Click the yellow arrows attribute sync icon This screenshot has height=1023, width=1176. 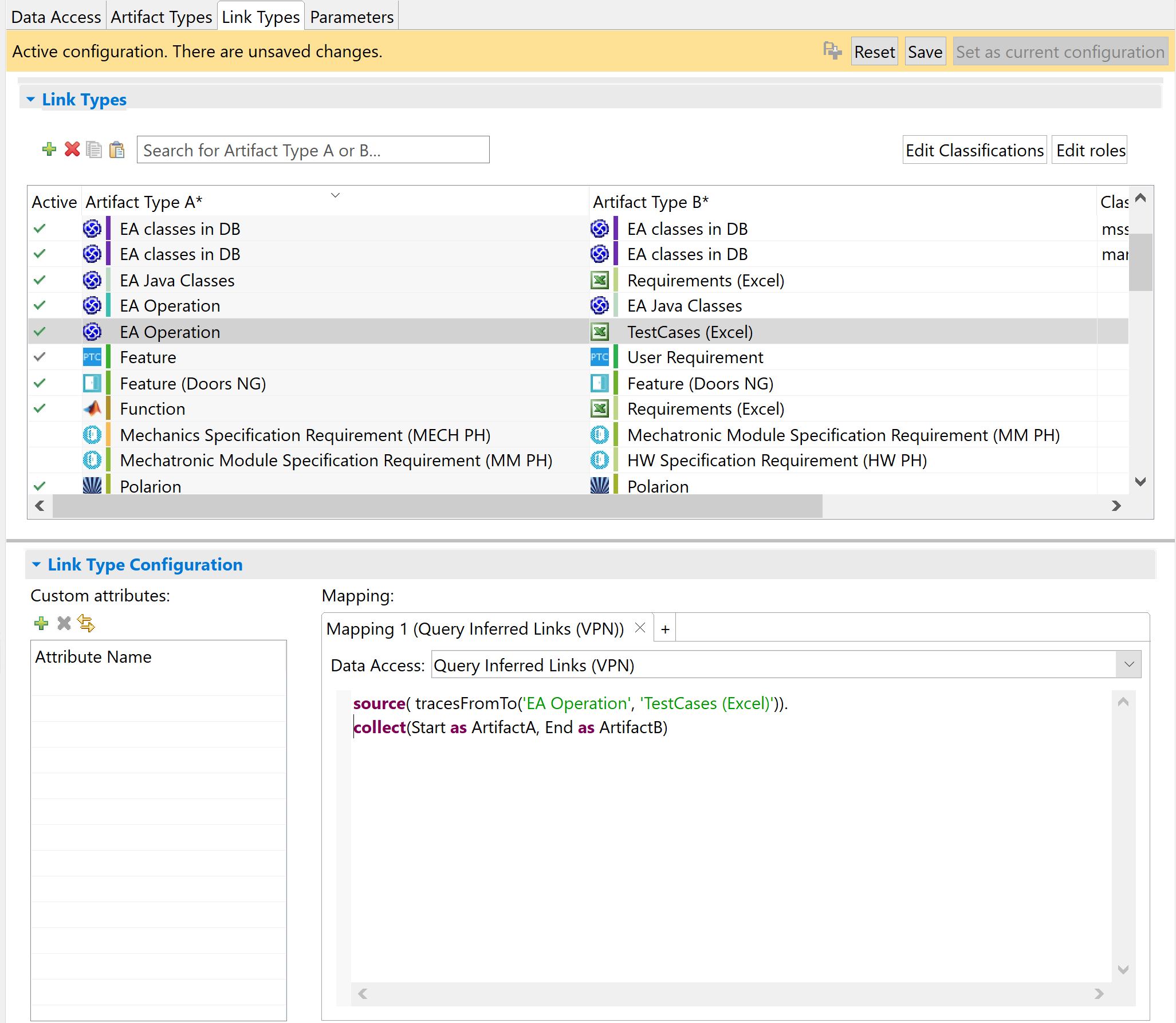tap(86, 623)
